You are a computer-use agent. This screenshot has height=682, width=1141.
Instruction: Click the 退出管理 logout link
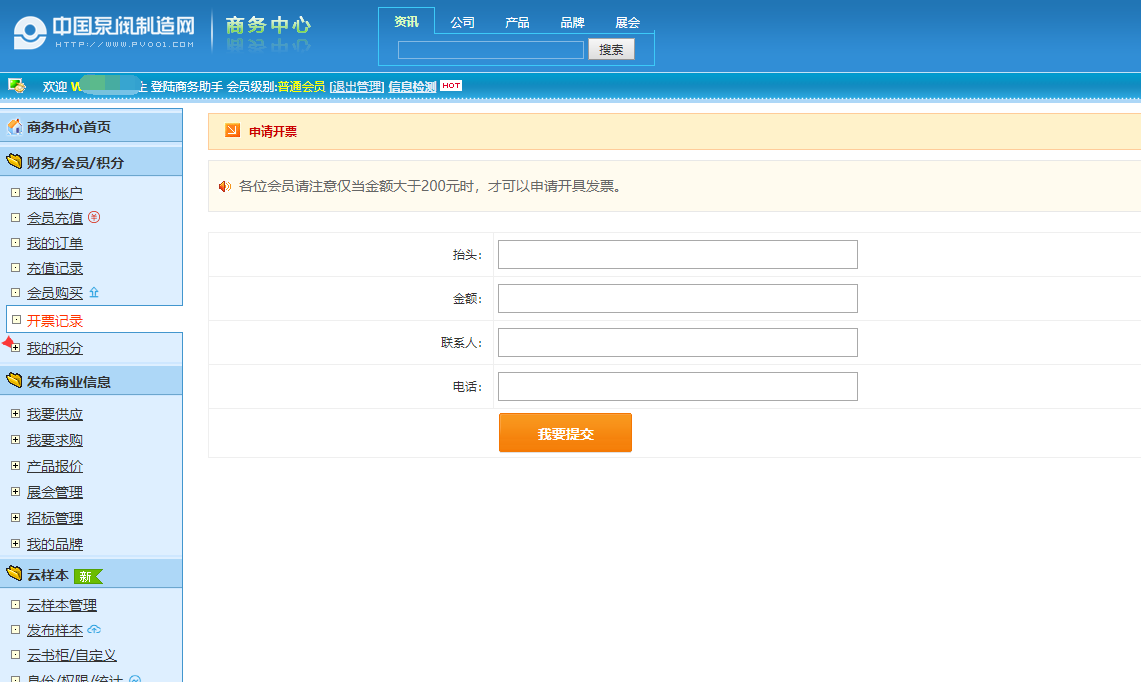click(x=357, y=87)
